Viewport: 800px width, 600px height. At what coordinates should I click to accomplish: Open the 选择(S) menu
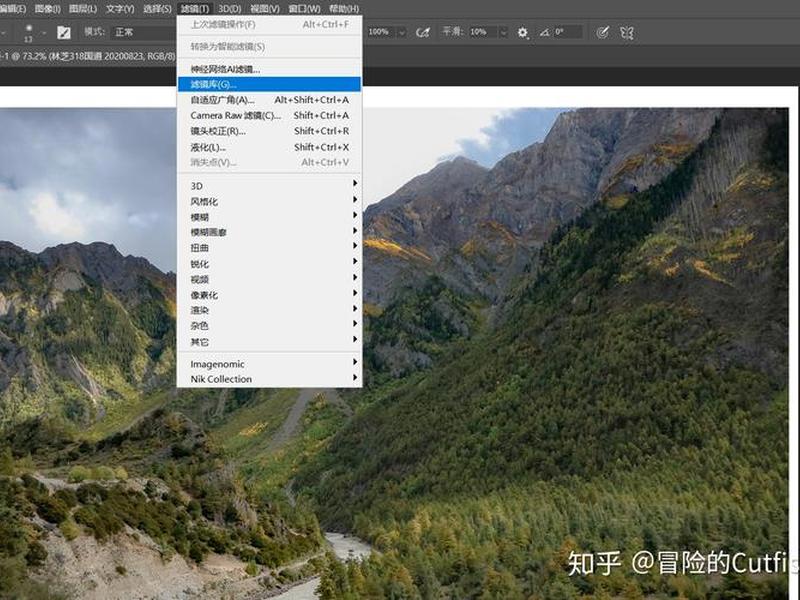coord(157,9)
